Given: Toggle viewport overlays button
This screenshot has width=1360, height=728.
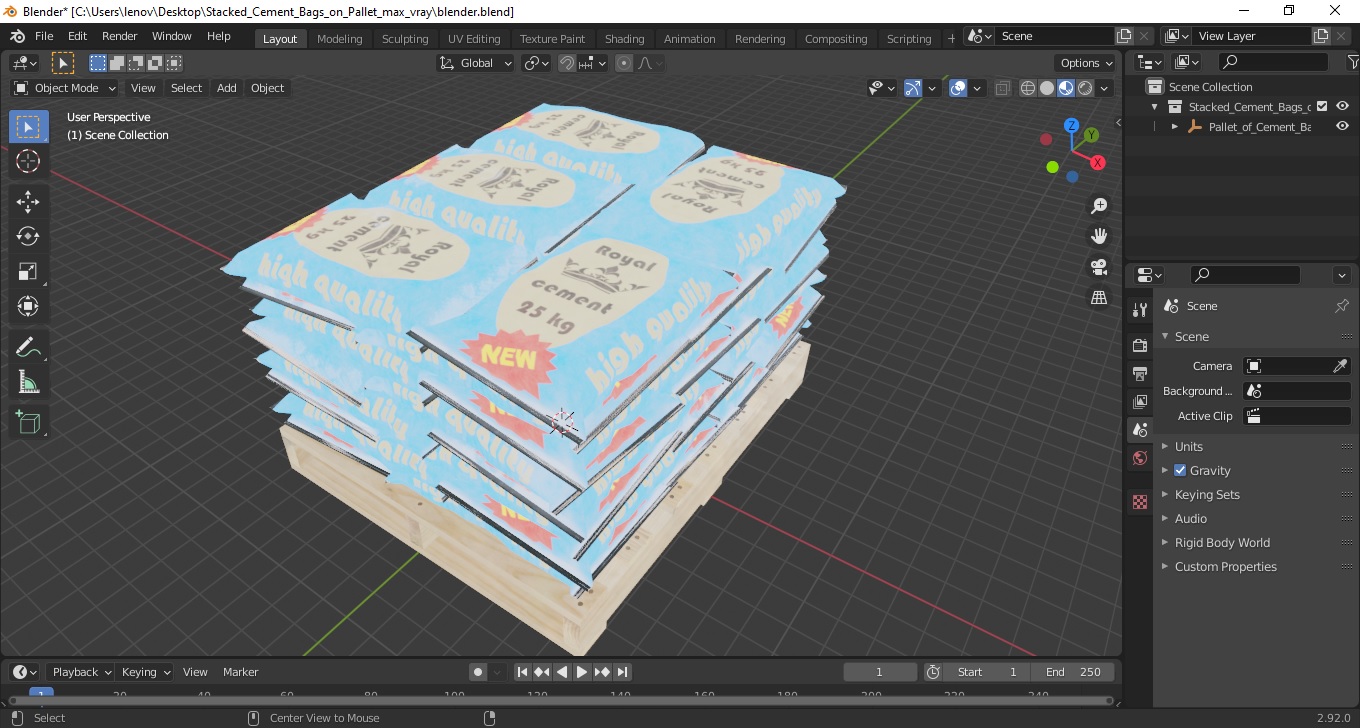Looking at the screenshot, I should [x=958, y=88].
